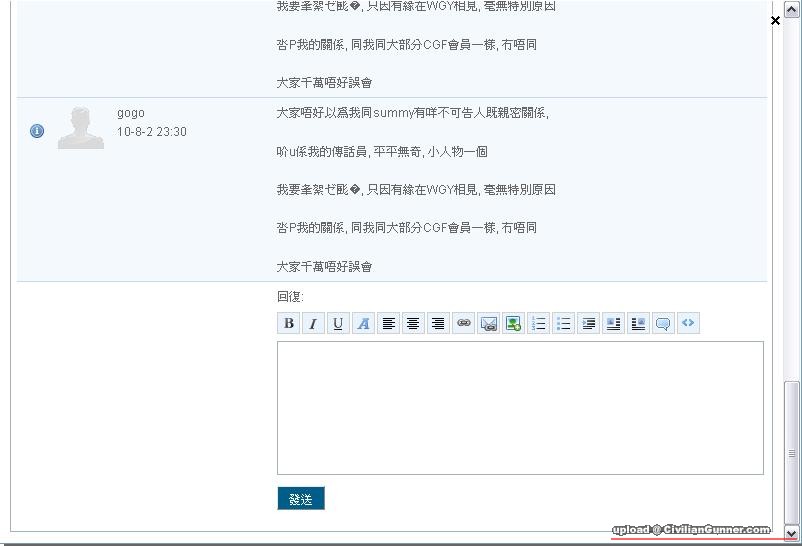
Task: Toggle italic formatting button
Action: coord(313,323)
